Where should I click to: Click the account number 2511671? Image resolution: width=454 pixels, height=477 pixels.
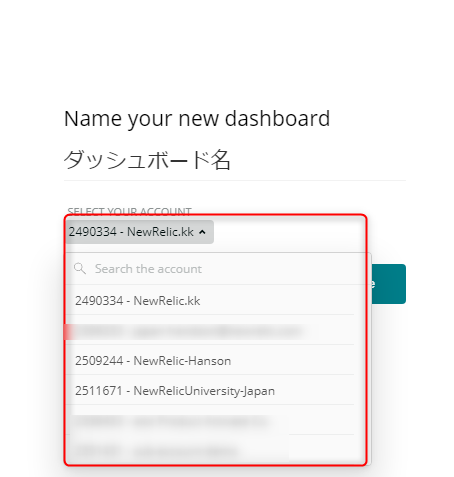pyautogui.click(x=99, y=391)
